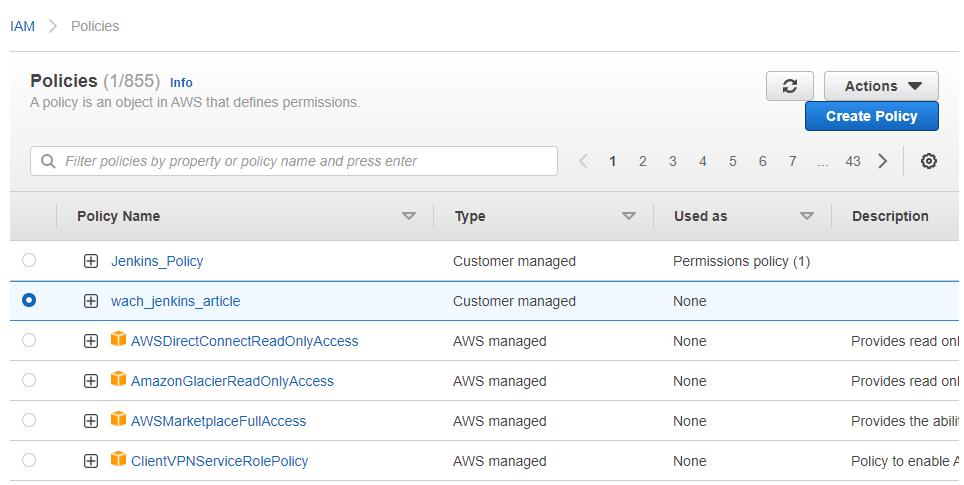This screenshot has width=964, height=485.
Task: Open the IAM breadcrumb link
Action: click(x=22, y=26)
